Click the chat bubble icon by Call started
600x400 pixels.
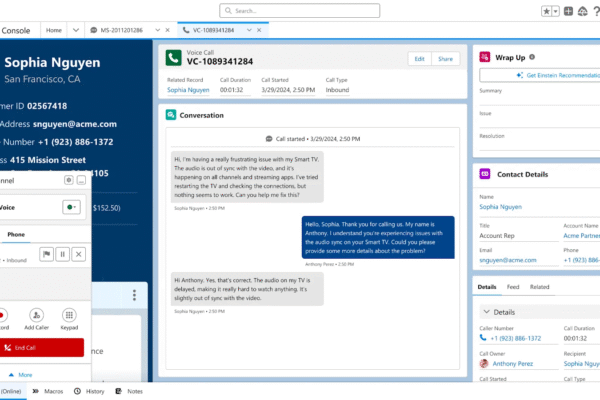[x=269, y=139]
